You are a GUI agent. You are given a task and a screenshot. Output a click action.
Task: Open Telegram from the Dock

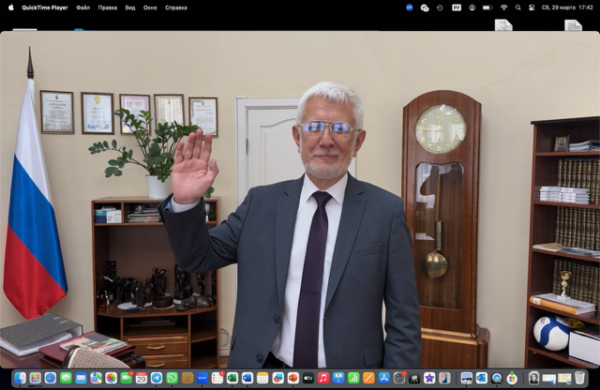pos(157,378)
